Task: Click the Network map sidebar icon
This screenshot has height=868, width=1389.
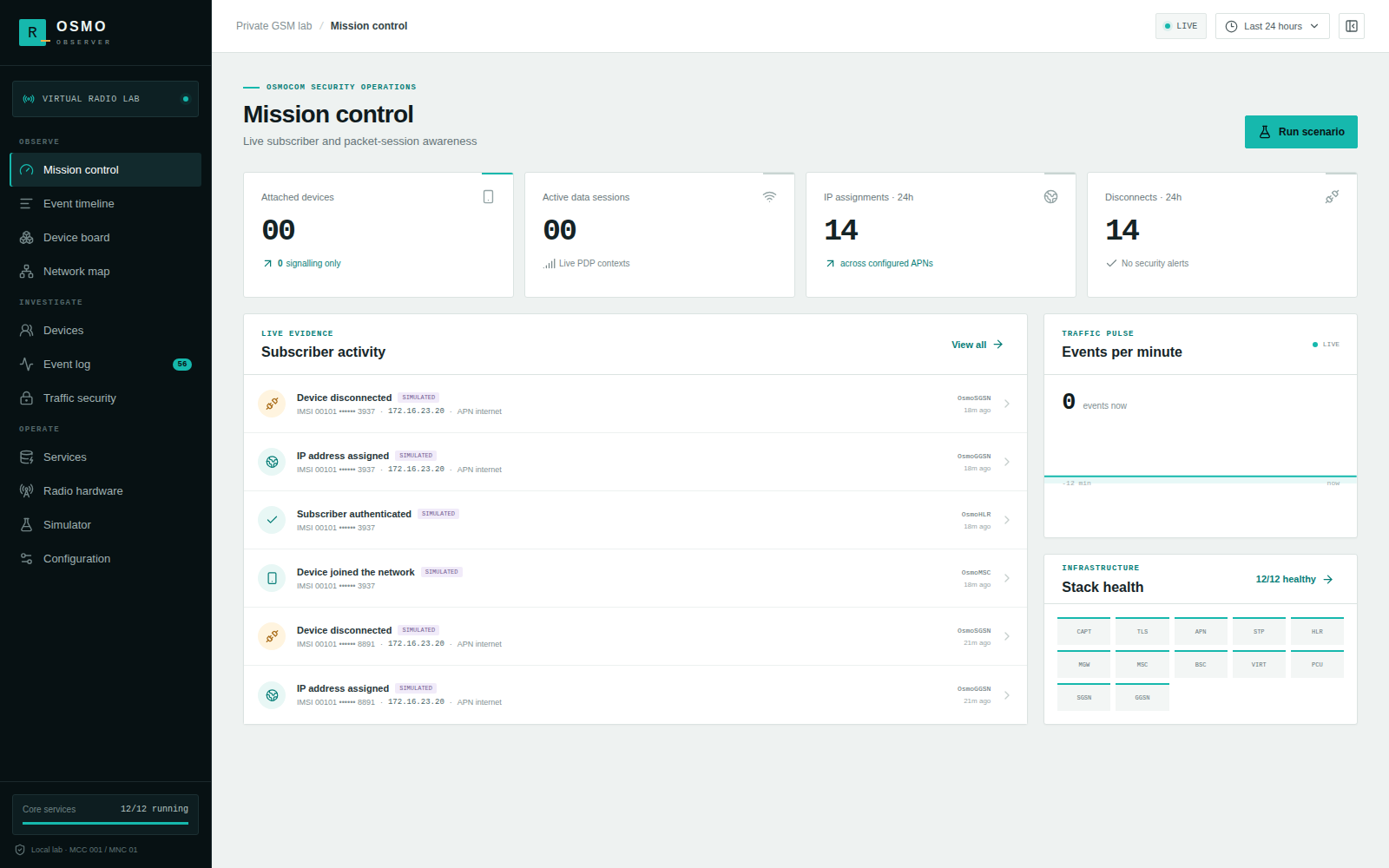Action: tap(27, 272)
